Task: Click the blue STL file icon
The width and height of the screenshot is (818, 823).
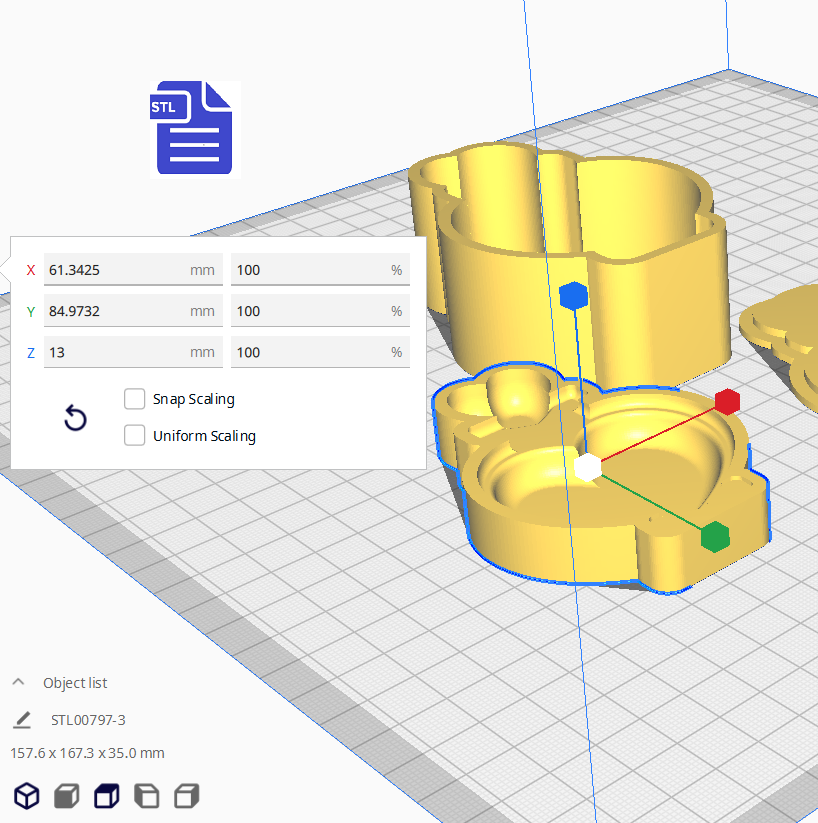Action: point(195,129)
